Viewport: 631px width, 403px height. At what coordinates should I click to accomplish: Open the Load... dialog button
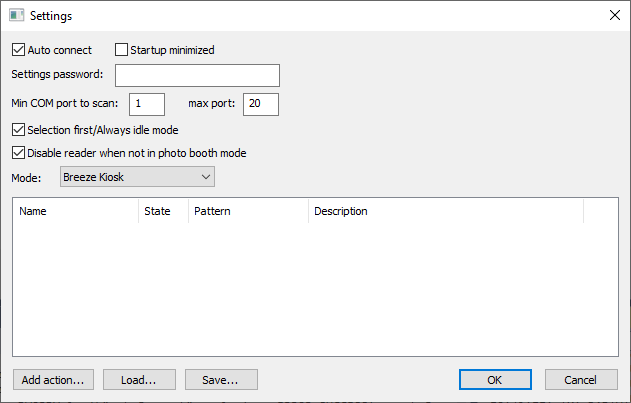coord(138,380)
